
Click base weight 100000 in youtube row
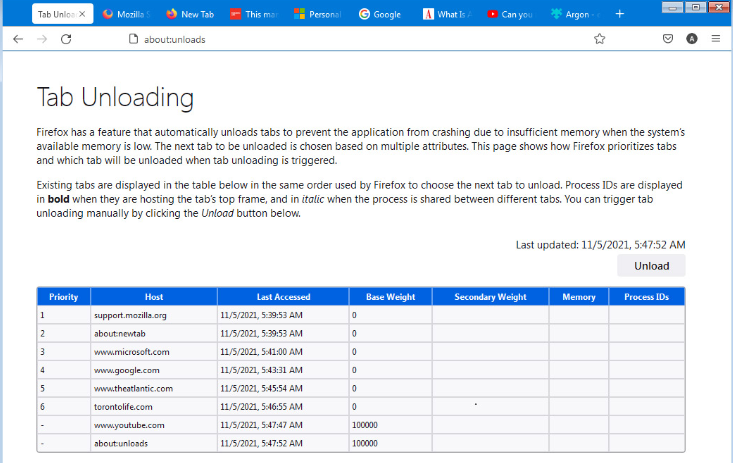tap(390, 425)
